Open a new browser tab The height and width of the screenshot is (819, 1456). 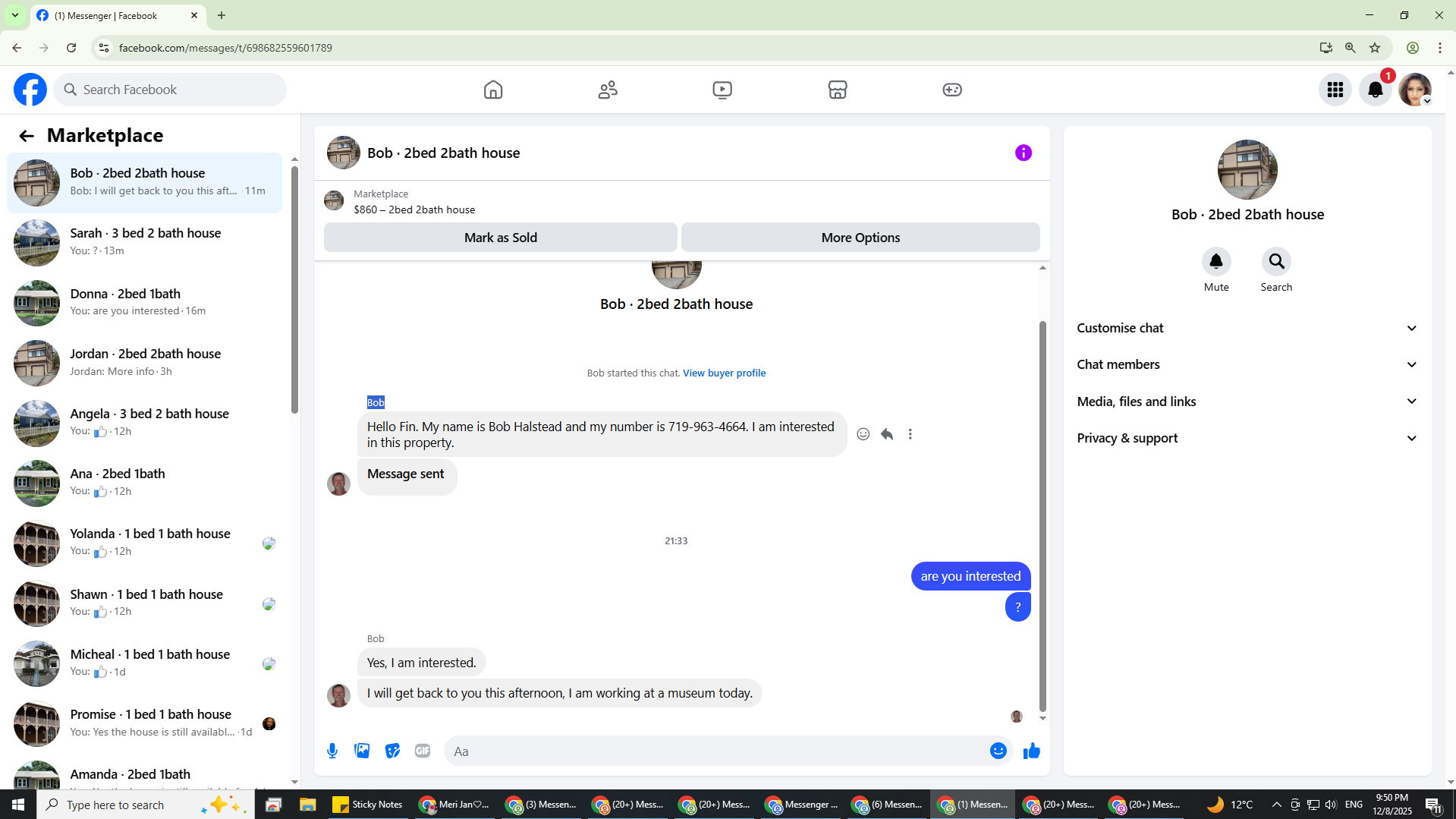point(222,15)
